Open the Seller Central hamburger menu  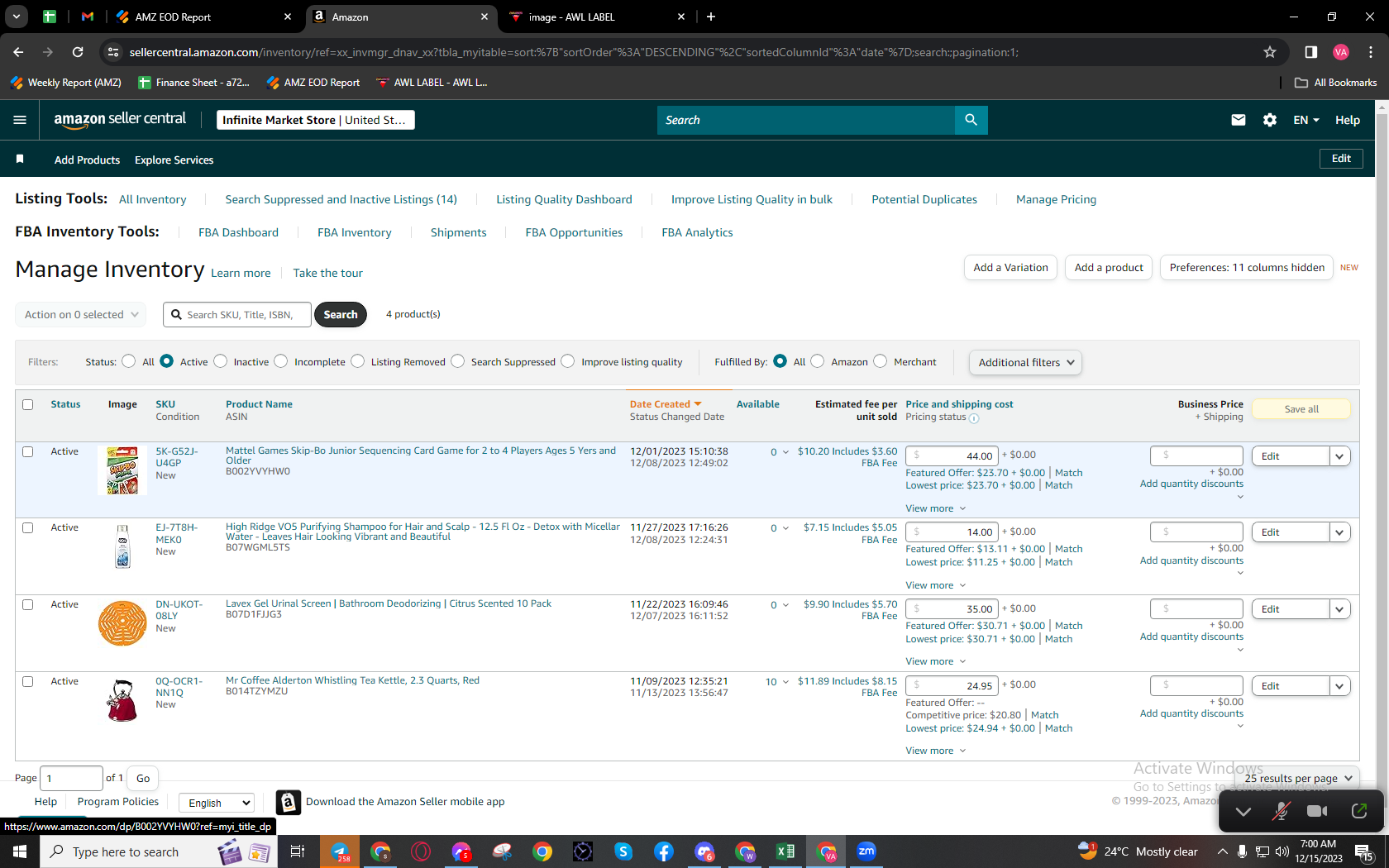pyautogui.click(x=20, y=120)
